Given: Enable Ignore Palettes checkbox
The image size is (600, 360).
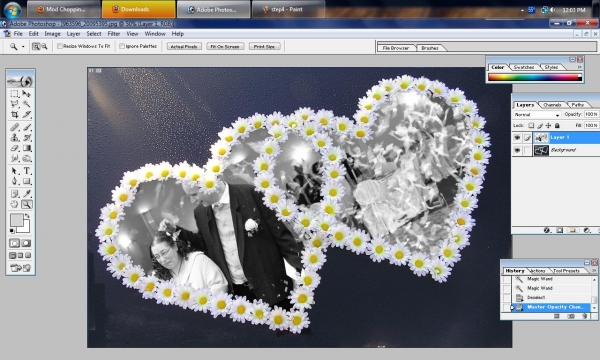Looking at the screenshot, I should tap(122, 46).
